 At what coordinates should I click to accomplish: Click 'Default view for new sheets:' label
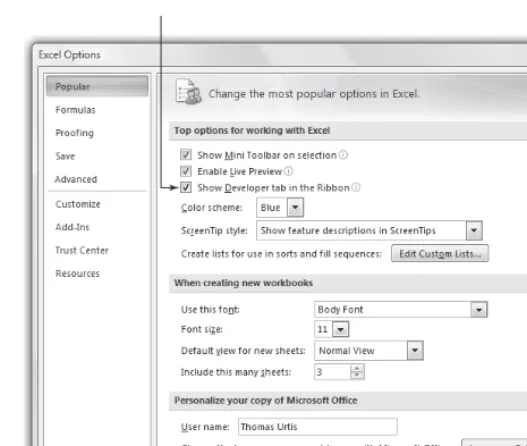coord(243,351)
